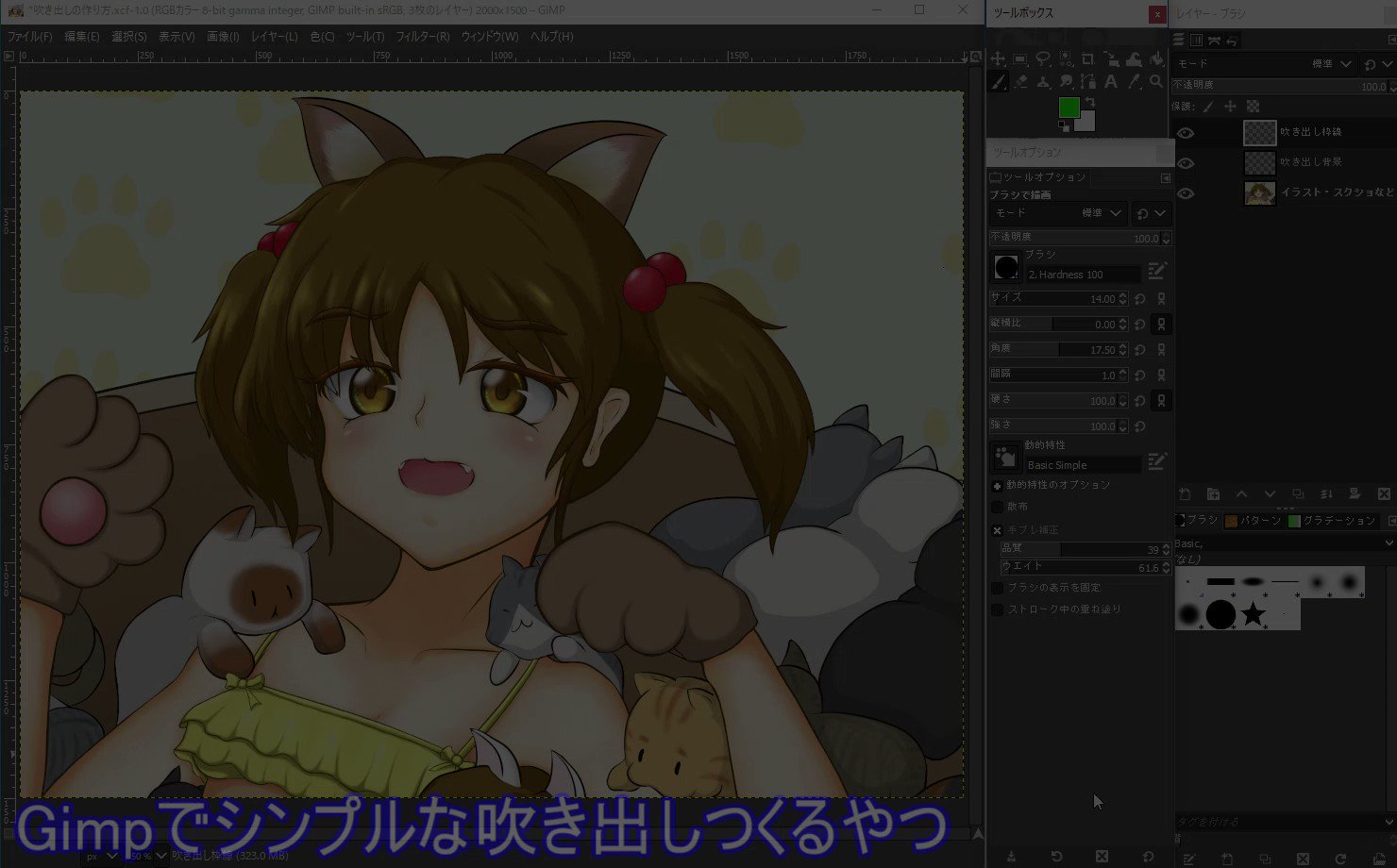Select the Warp Transform tool
The width and height of the screenshot is (1397, 868).
click(x=1134, y=59)
